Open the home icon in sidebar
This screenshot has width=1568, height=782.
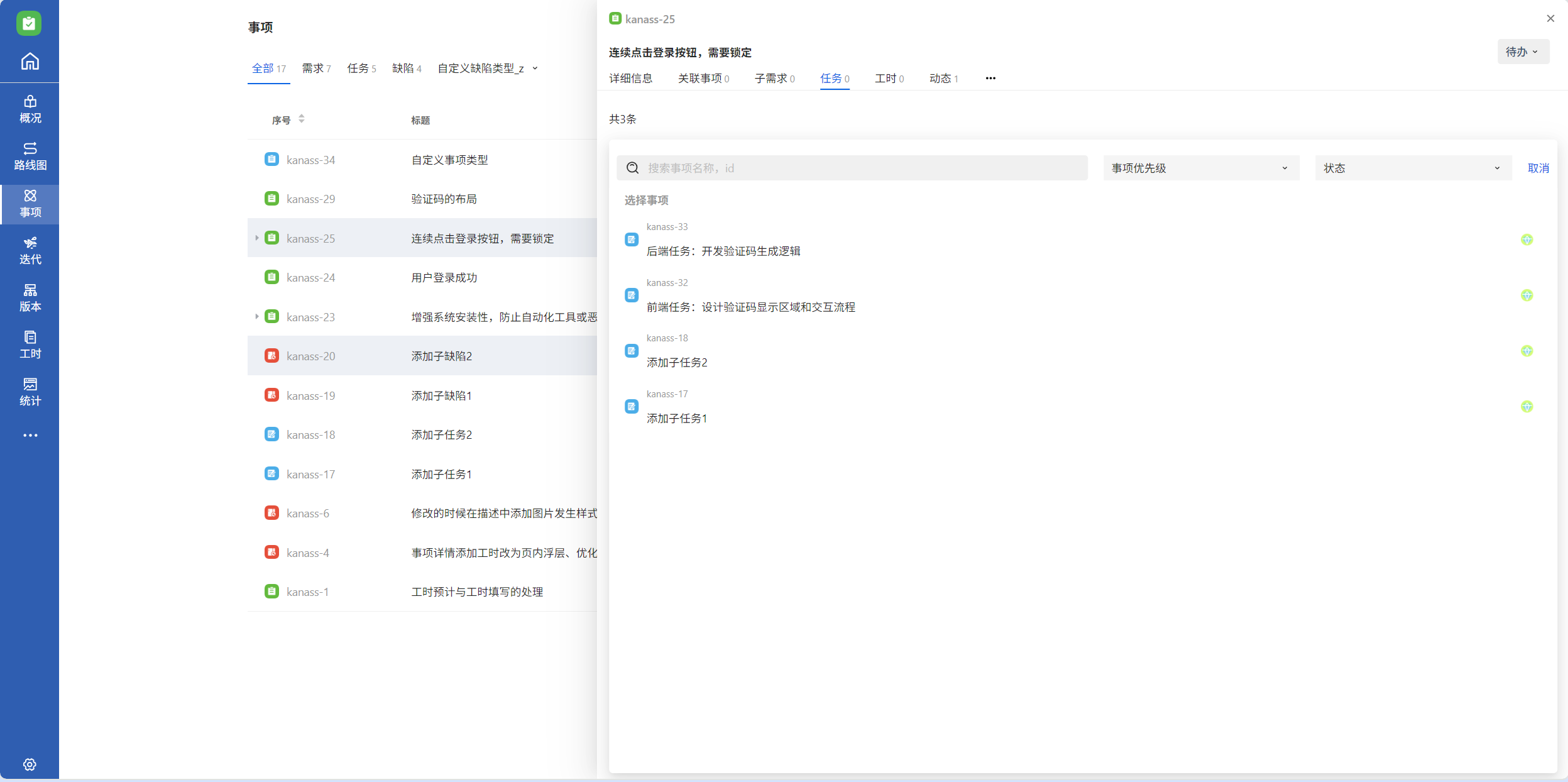[x=30, y=62]
